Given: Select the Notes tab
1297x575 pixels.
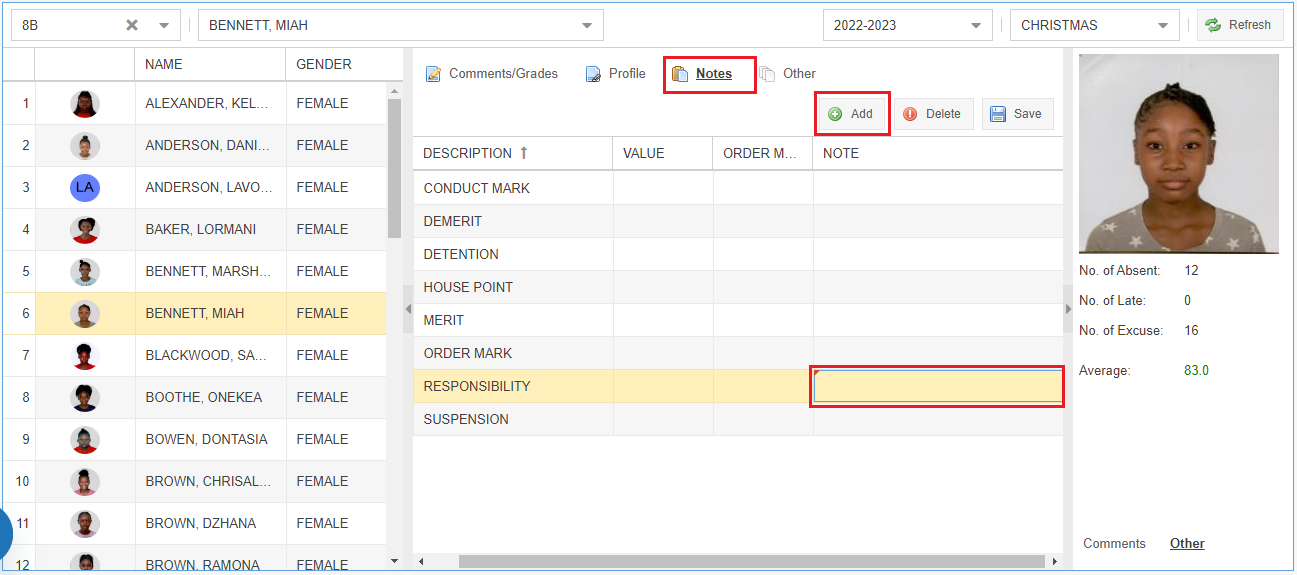Looking at the screenshot, I should 703,73.
